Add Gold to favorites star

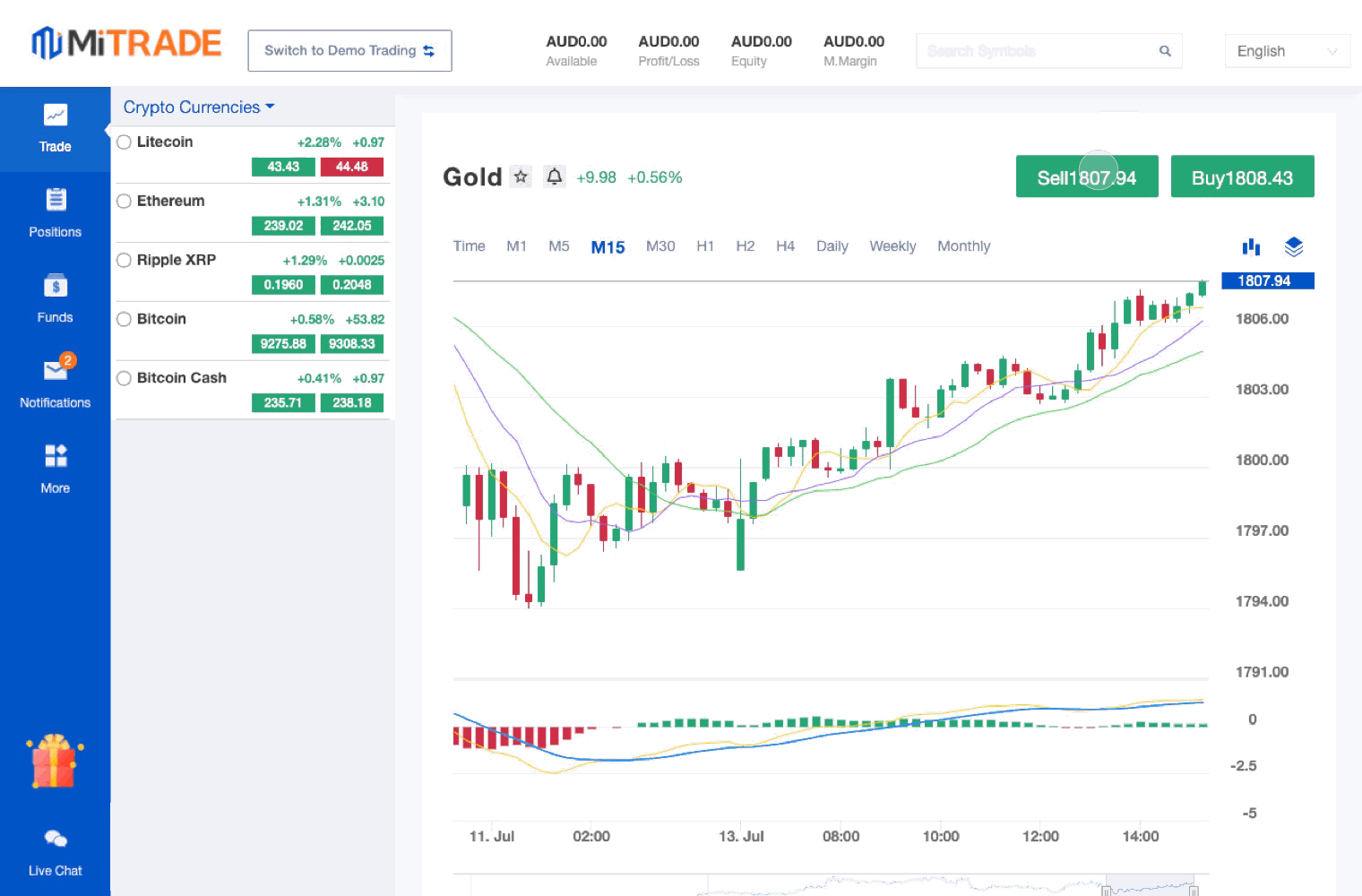point(521,177)
